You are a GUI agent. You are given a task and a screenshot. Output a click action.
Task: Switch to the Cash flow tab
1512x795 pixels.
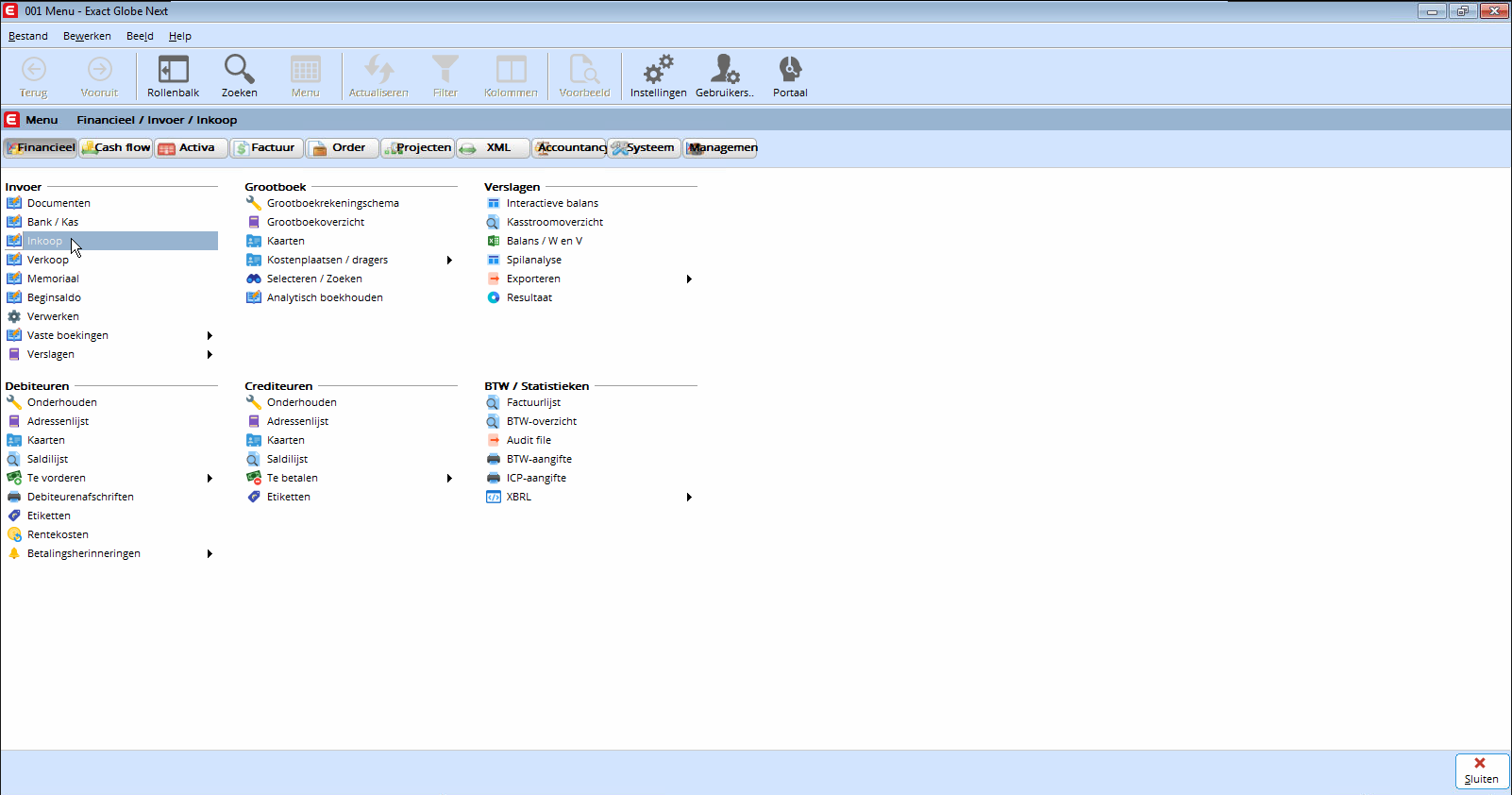click(115, 147)
